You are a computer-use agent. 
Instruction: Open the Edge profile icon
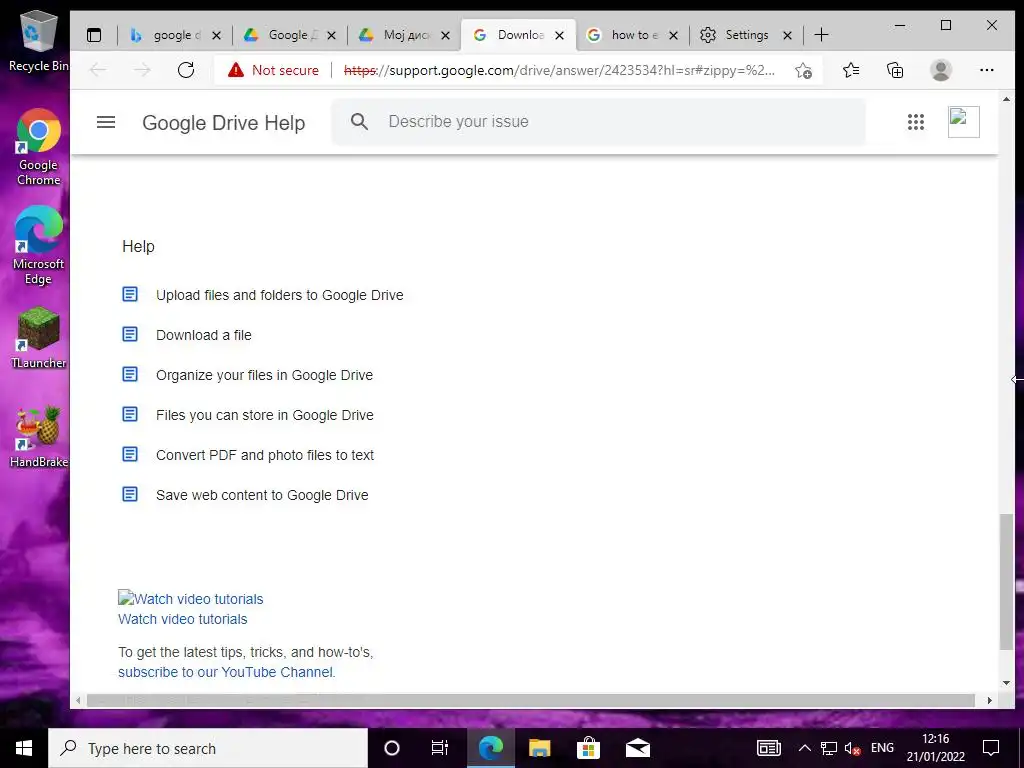coord(940,70)
